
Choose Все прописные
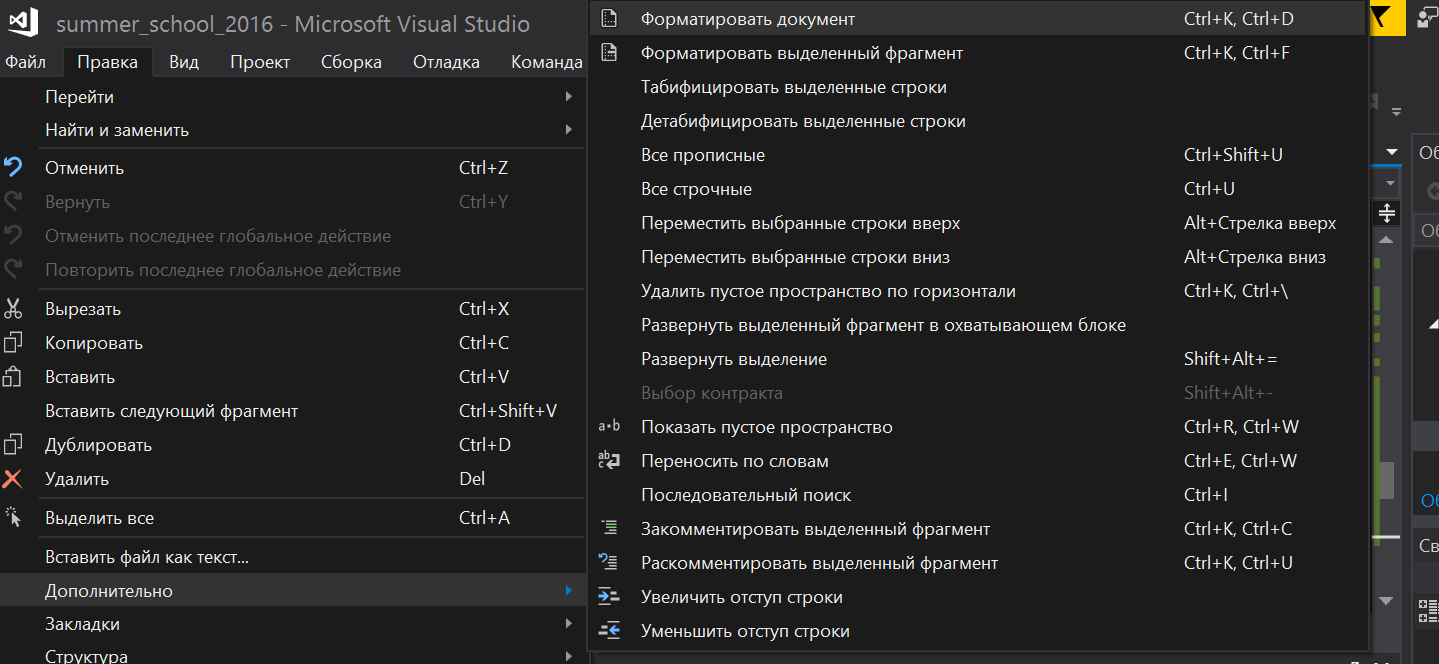pyautogui.click(x=977, y=155)
